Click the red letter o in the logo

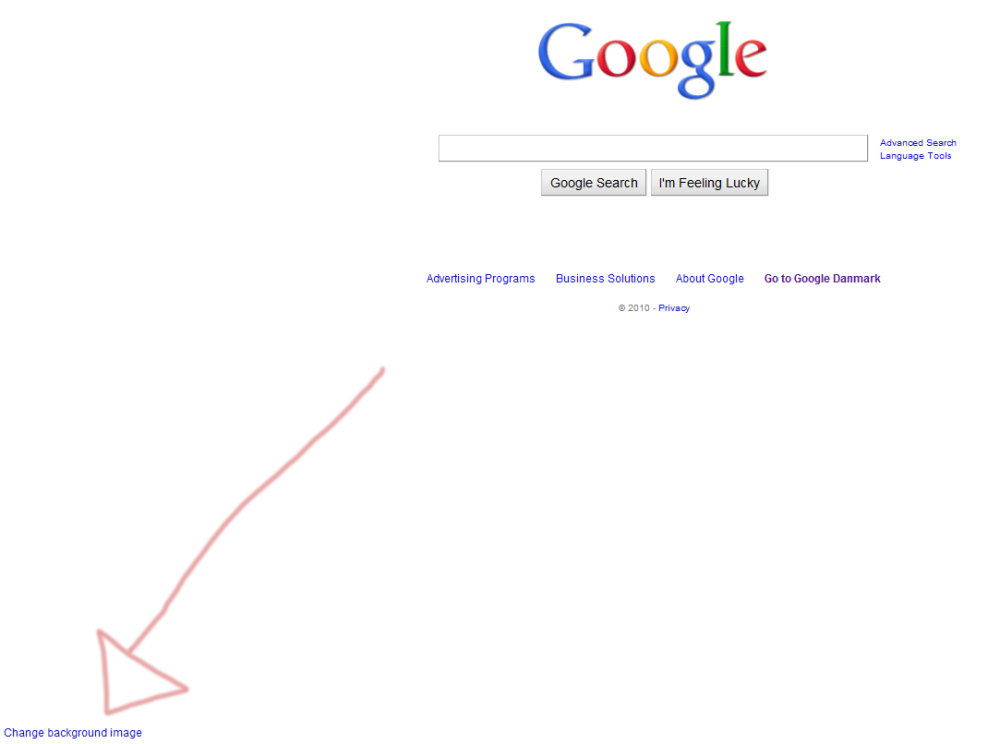click(x=616, y=58)
